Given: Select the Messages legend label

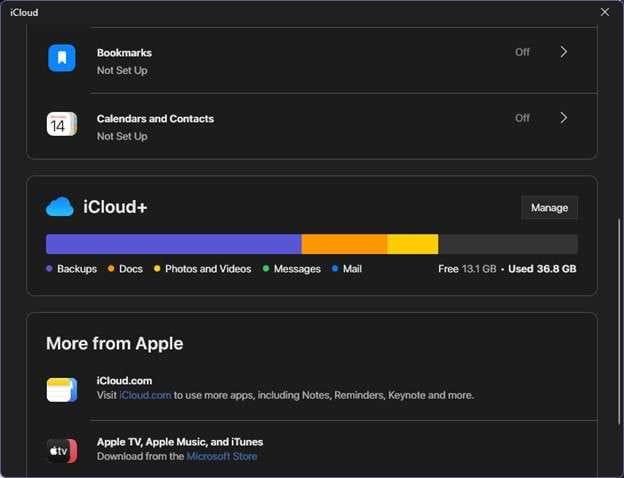Looking at the screenshot, I should 297,269.
